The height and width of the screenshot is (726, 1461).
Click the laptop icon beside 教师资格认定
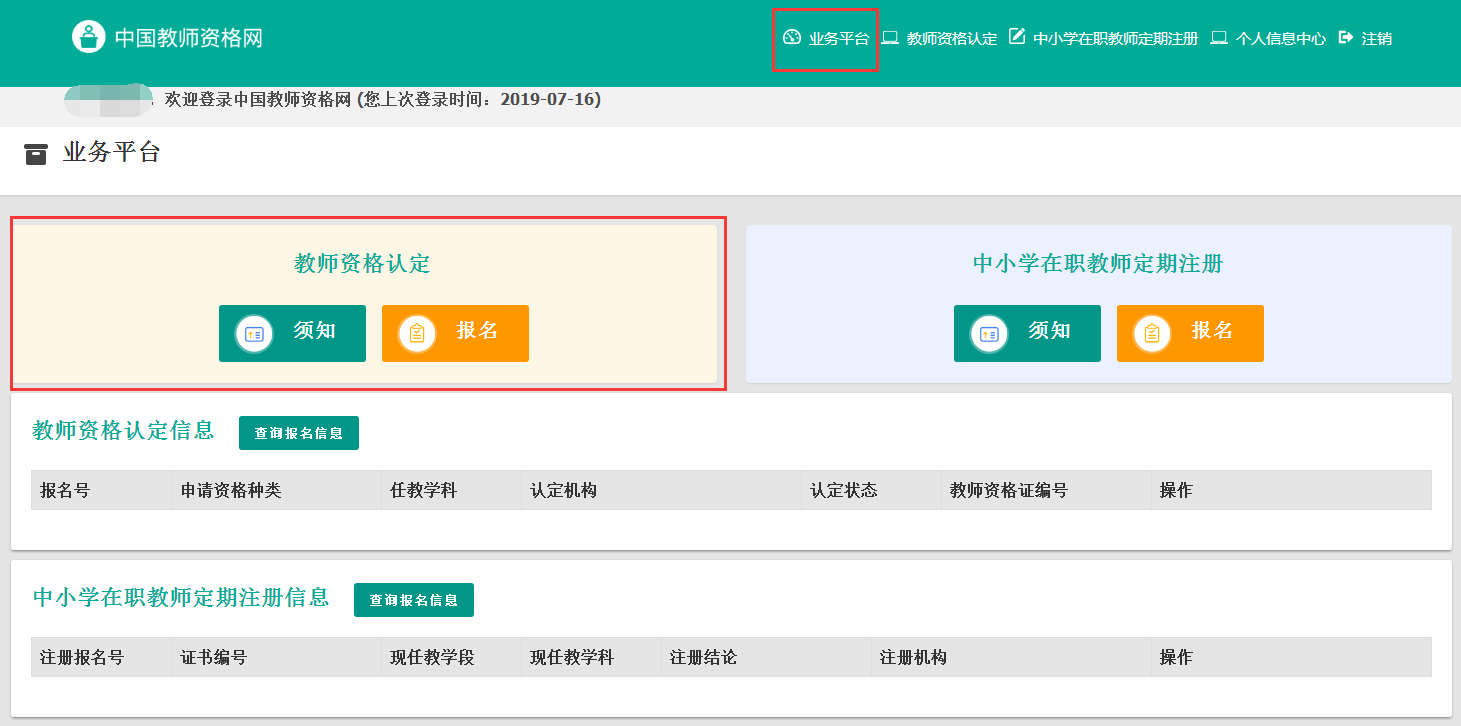click(890, 38)
